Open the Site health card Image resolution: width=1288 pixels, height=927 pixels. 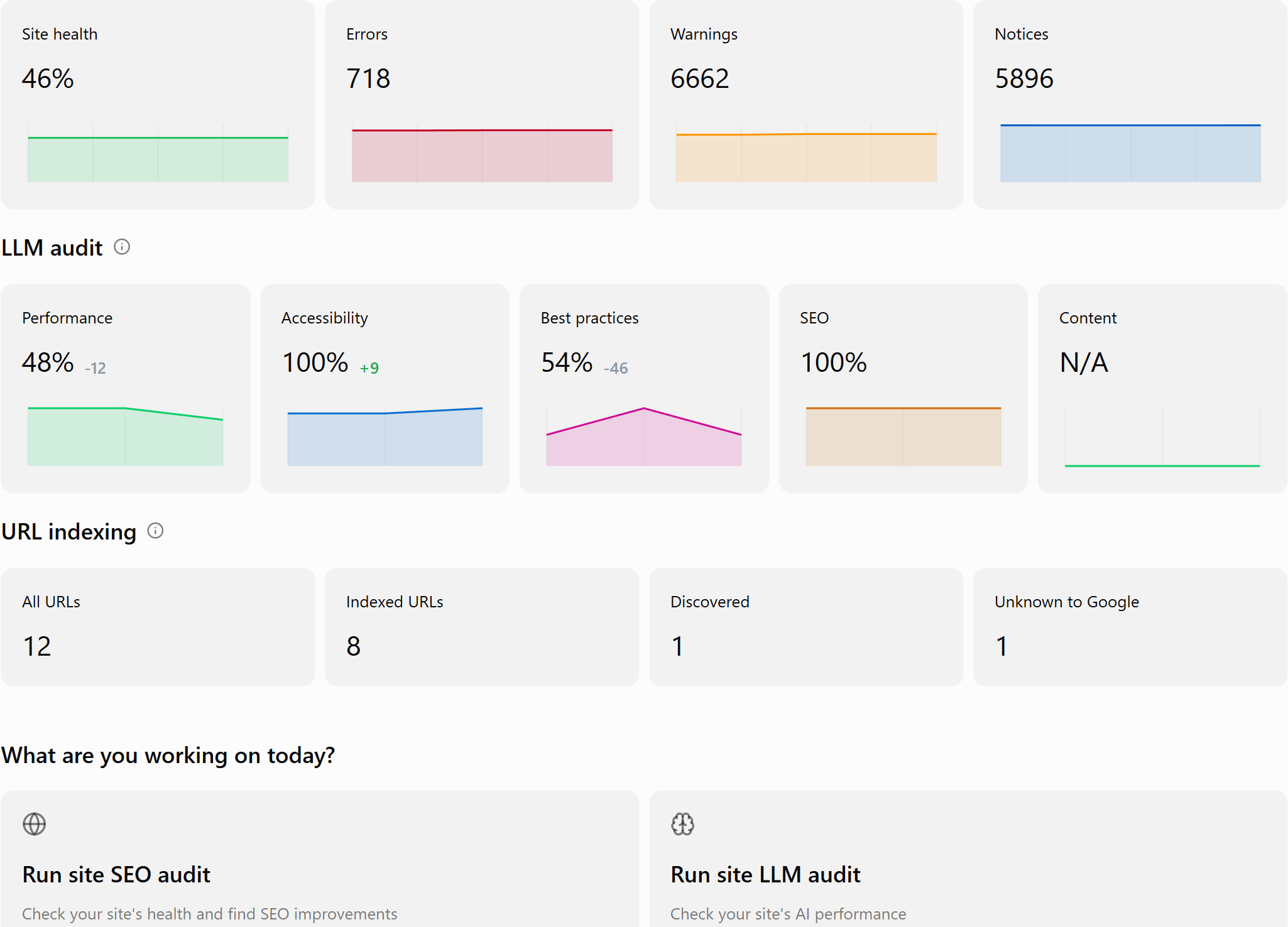(x=158, y=104)
